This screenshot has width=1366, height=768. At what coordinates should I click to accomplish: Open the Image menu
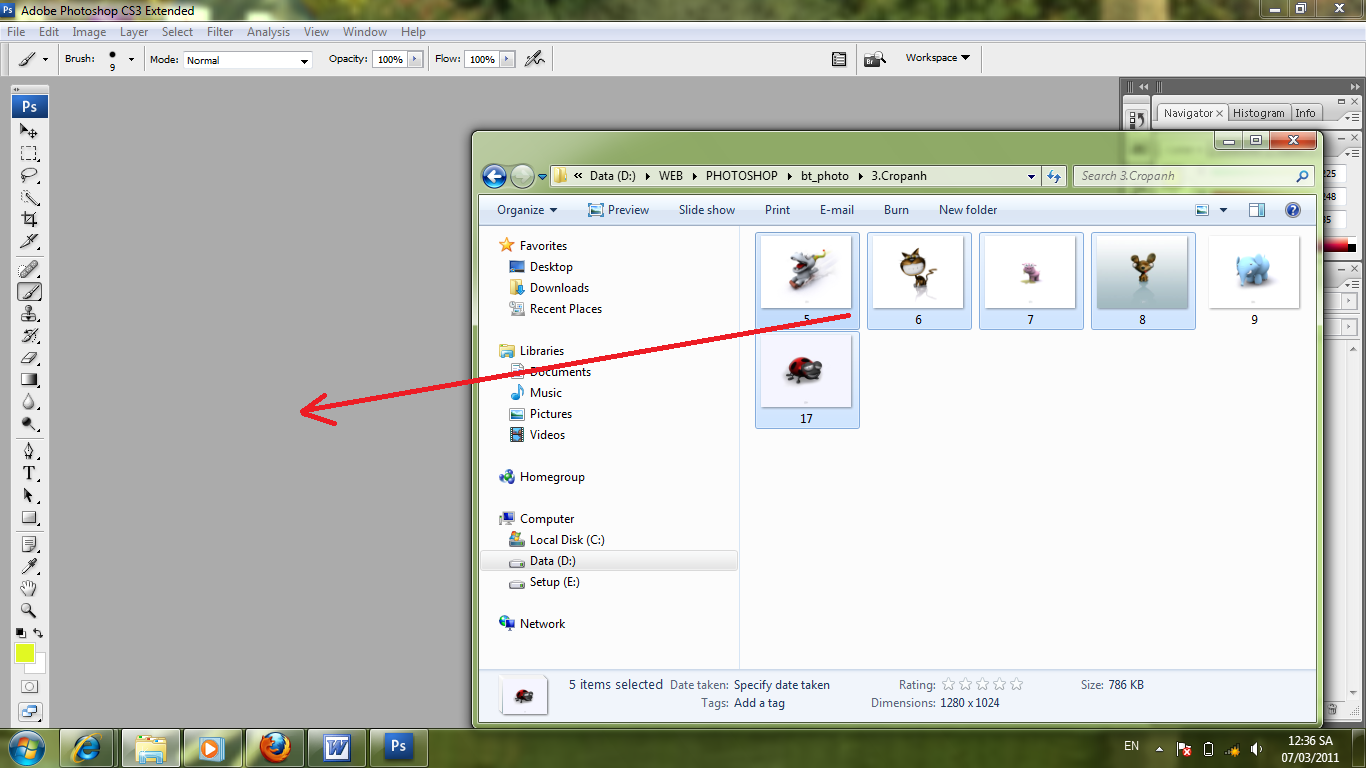89,32
